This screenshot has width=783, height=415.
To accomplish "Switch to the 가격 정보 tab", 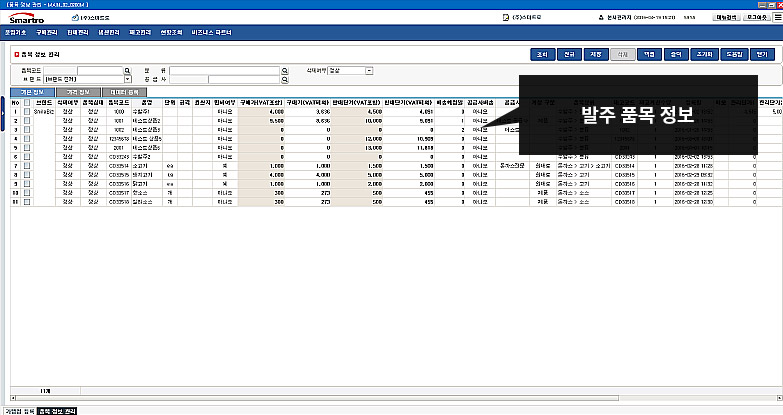I will click(x=78, y=92).
